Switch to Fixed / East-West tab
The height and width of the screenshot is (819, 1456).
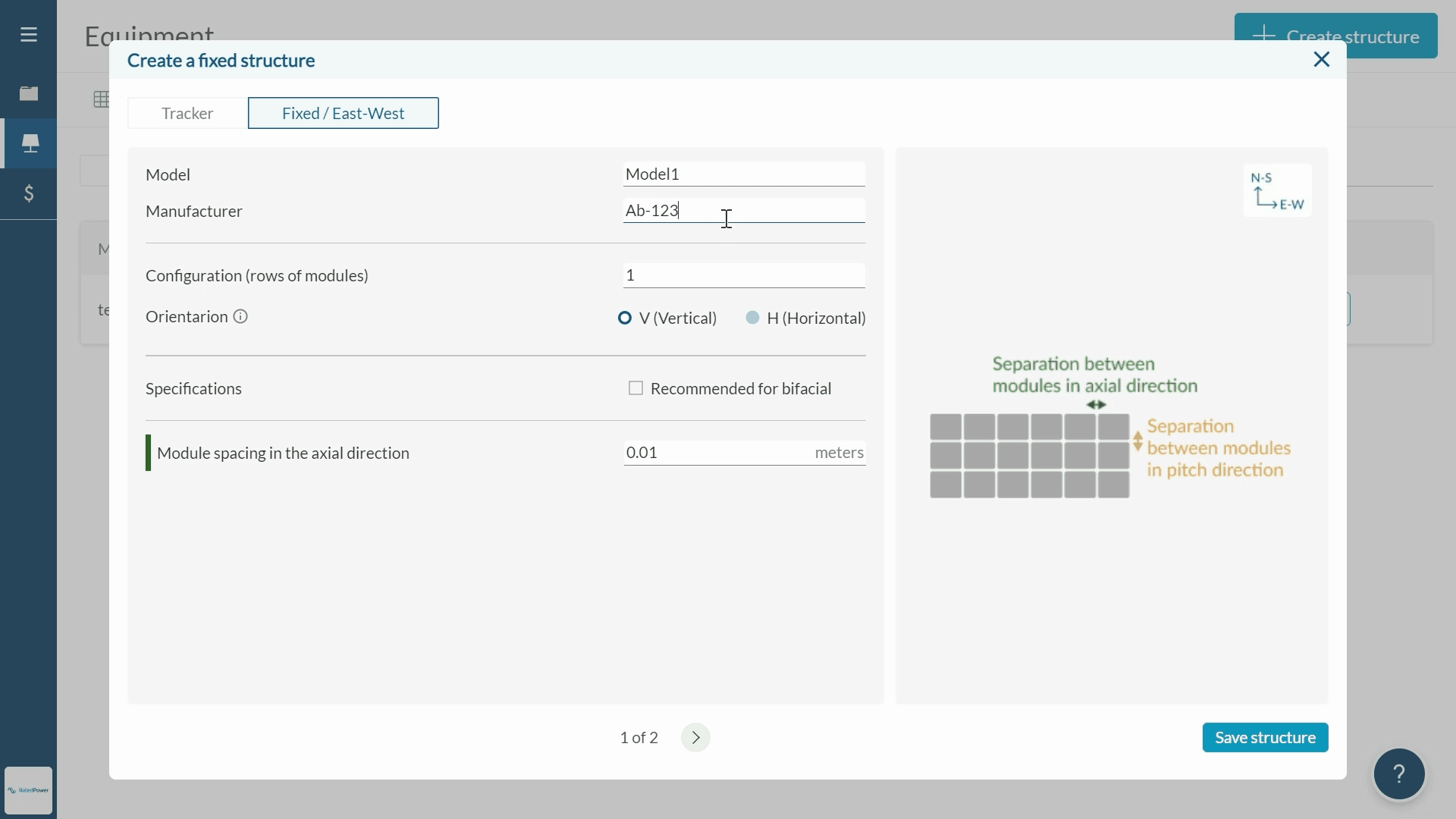[343, 112]
